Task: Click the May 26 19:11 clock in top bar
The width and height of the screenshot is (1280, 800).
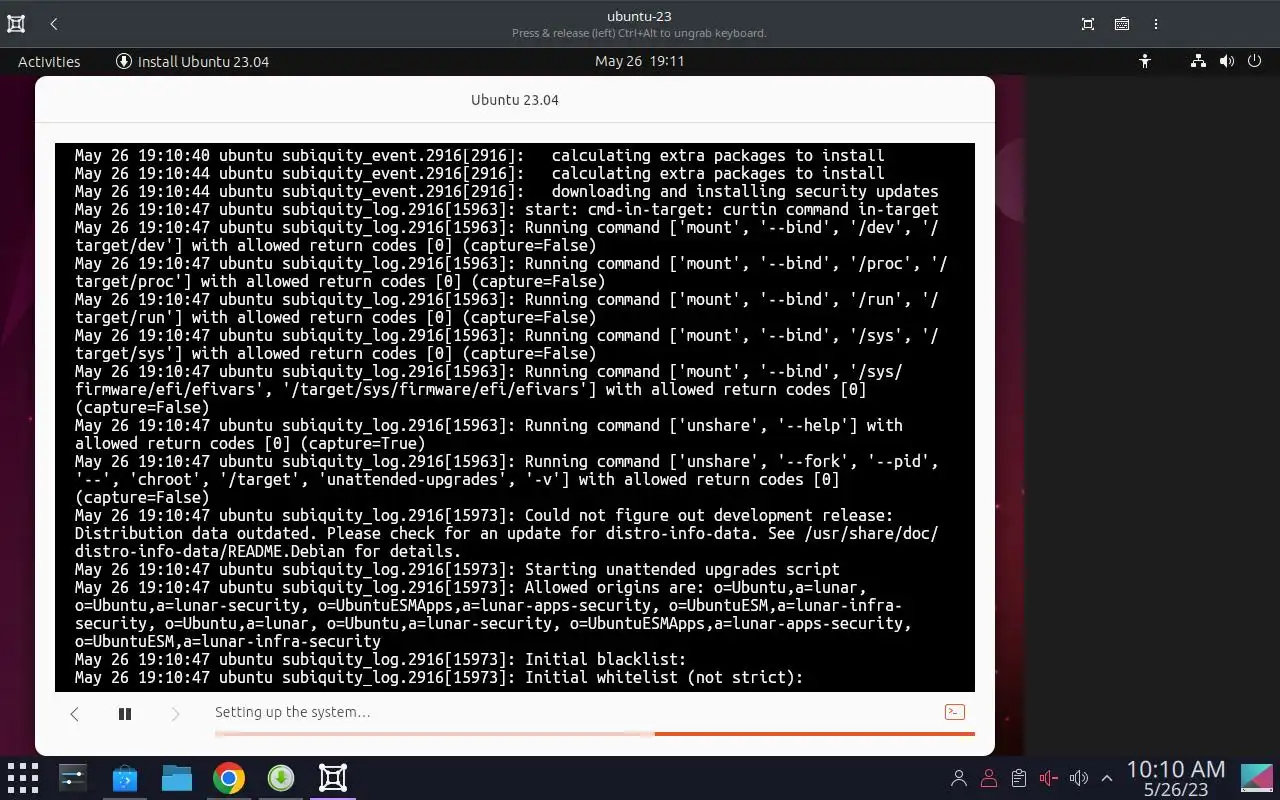Action: point(639,61)
